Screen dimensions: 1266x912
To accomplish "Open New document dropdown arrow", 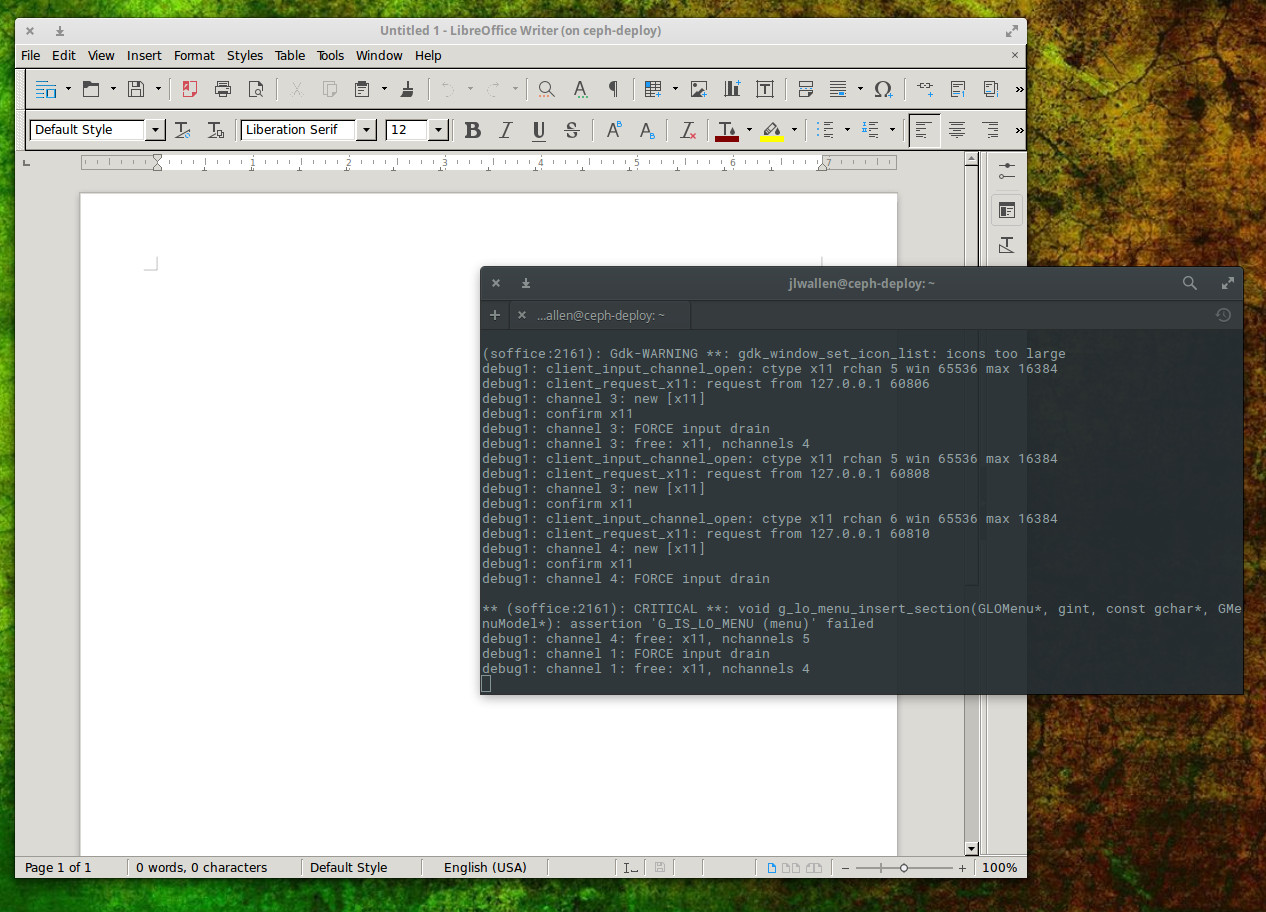I will tap(68, 89).
